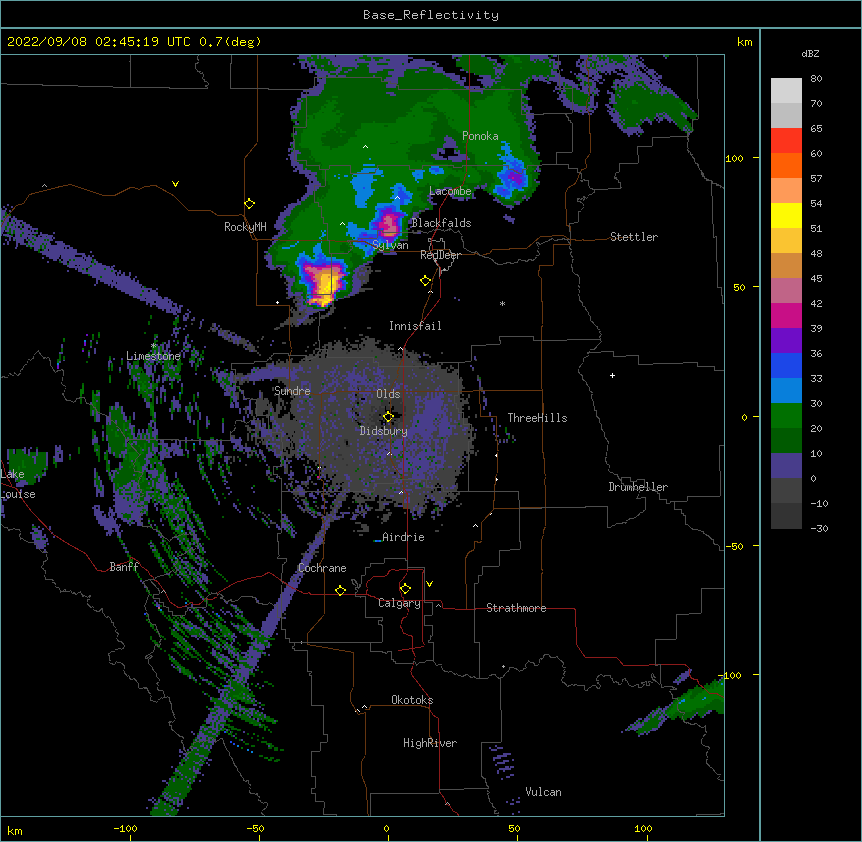Select the light blue 30–33 dBZ swatch

pyautogui.click(x=786, y=391)
